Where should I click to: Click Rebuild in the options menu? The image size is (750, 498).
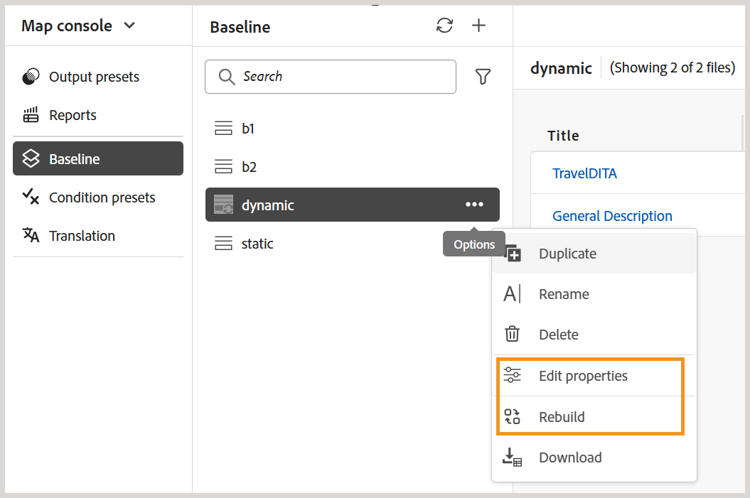click(562, 417)
